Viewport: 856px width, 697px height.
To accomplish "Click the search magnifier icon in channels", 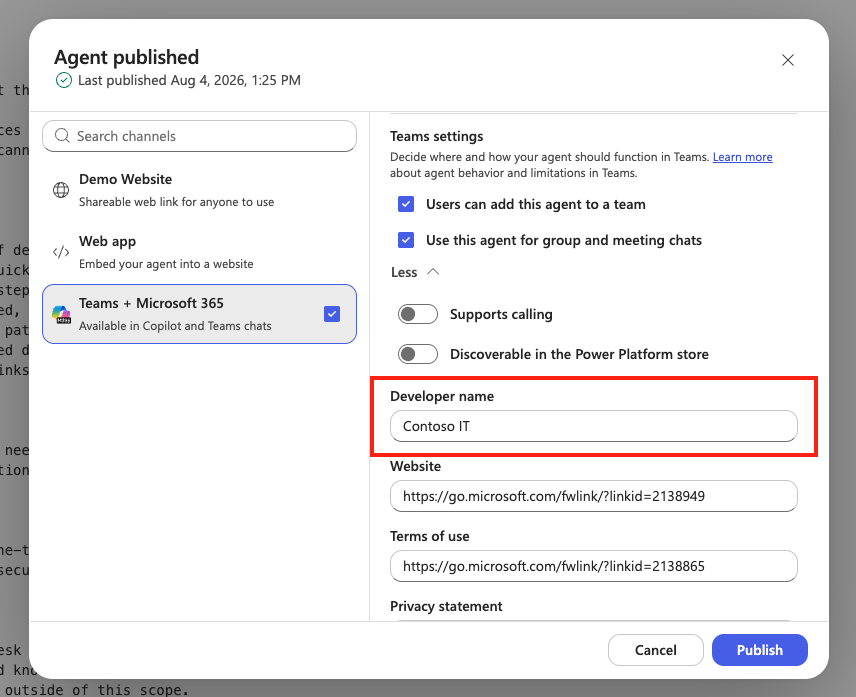I will pyautogui.click(x=62, y=135).
